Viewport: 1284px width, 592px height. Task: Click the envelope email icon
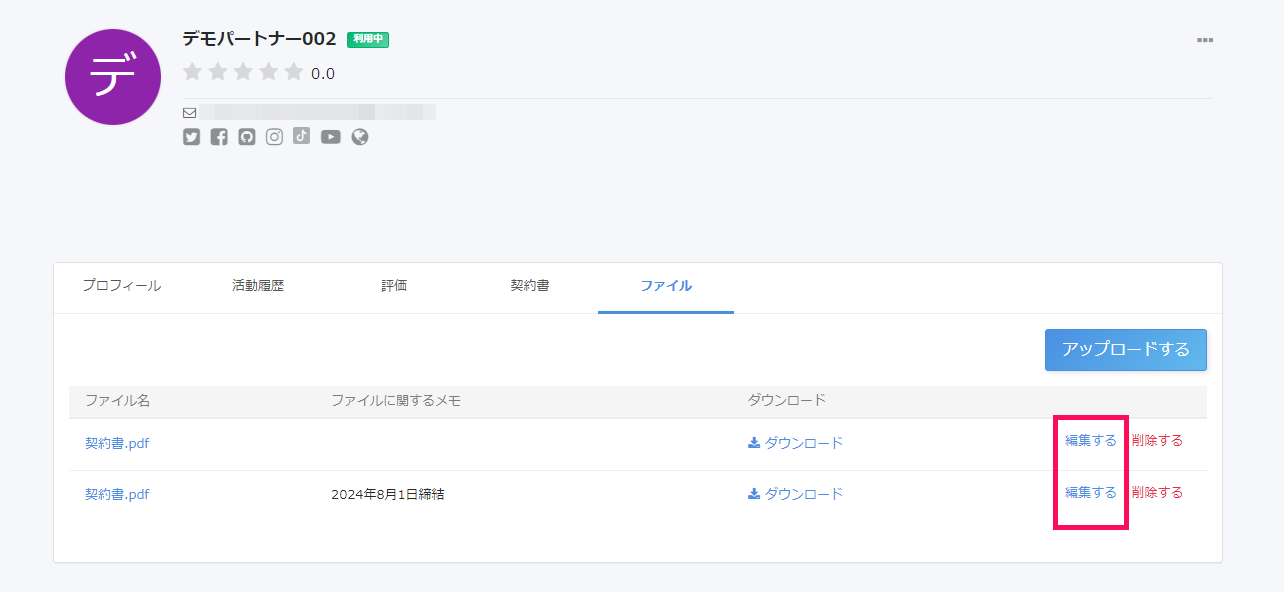[189, 112]
